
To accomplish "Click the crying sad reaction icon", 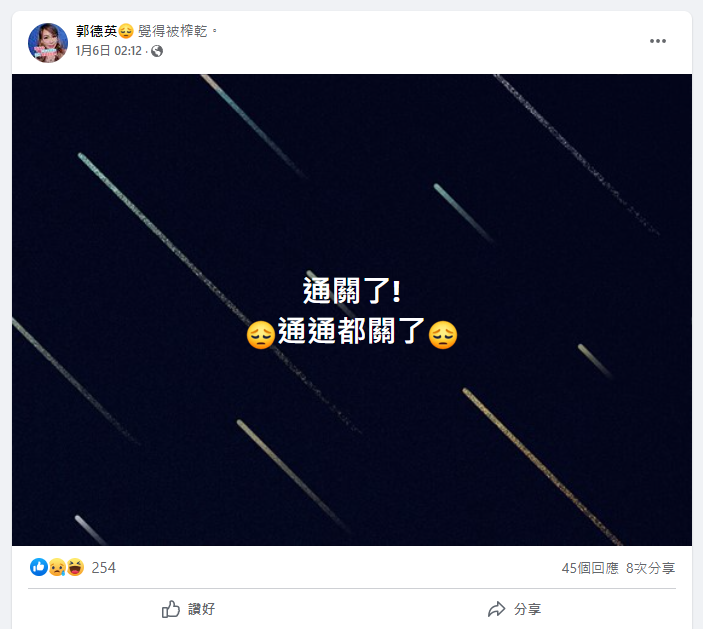I will [57, 567].
